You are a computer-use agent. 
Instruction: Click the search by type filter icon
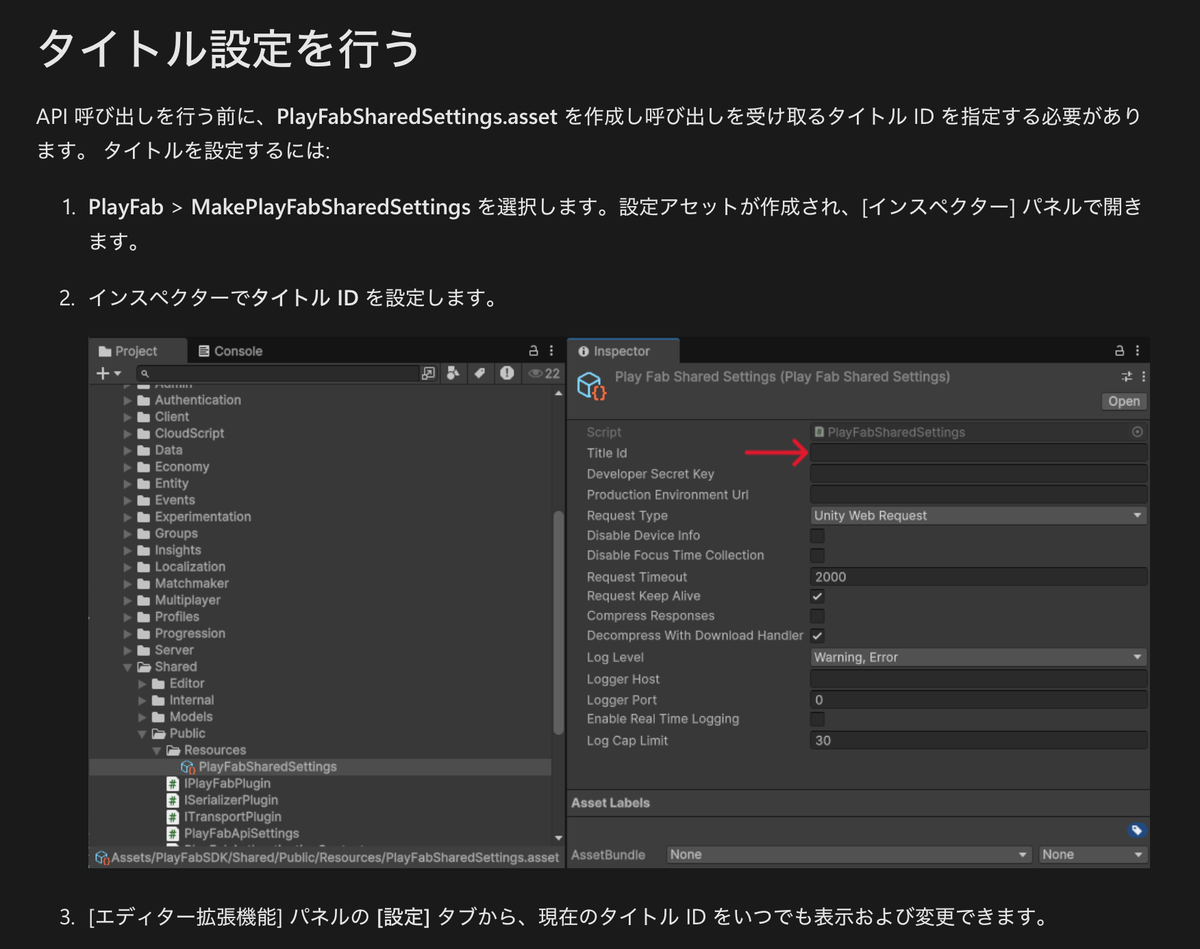pos(454,373)
